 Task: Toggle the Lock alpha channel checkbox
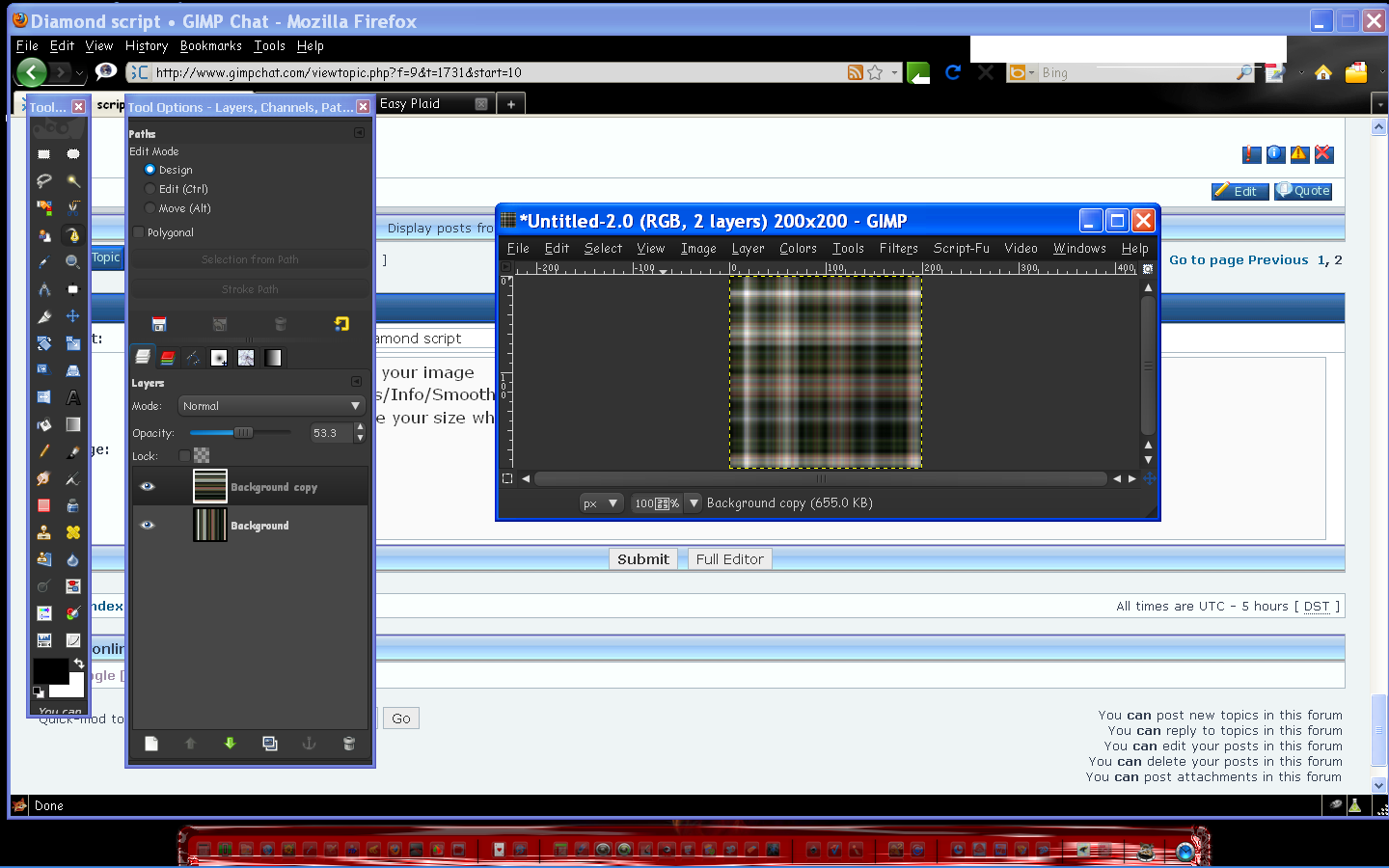pos(184,456)
